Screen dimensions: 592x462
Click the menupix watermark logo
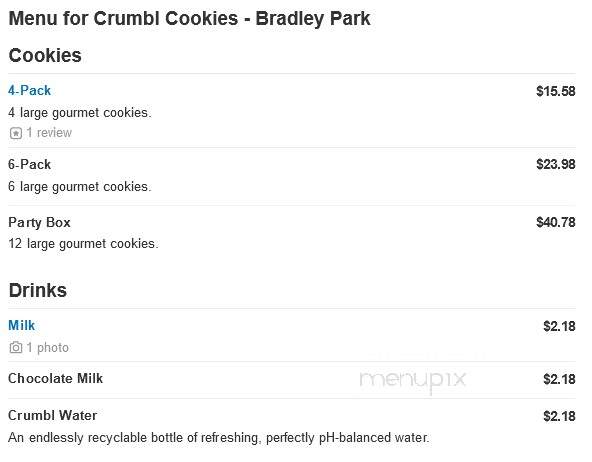[413, 379]
